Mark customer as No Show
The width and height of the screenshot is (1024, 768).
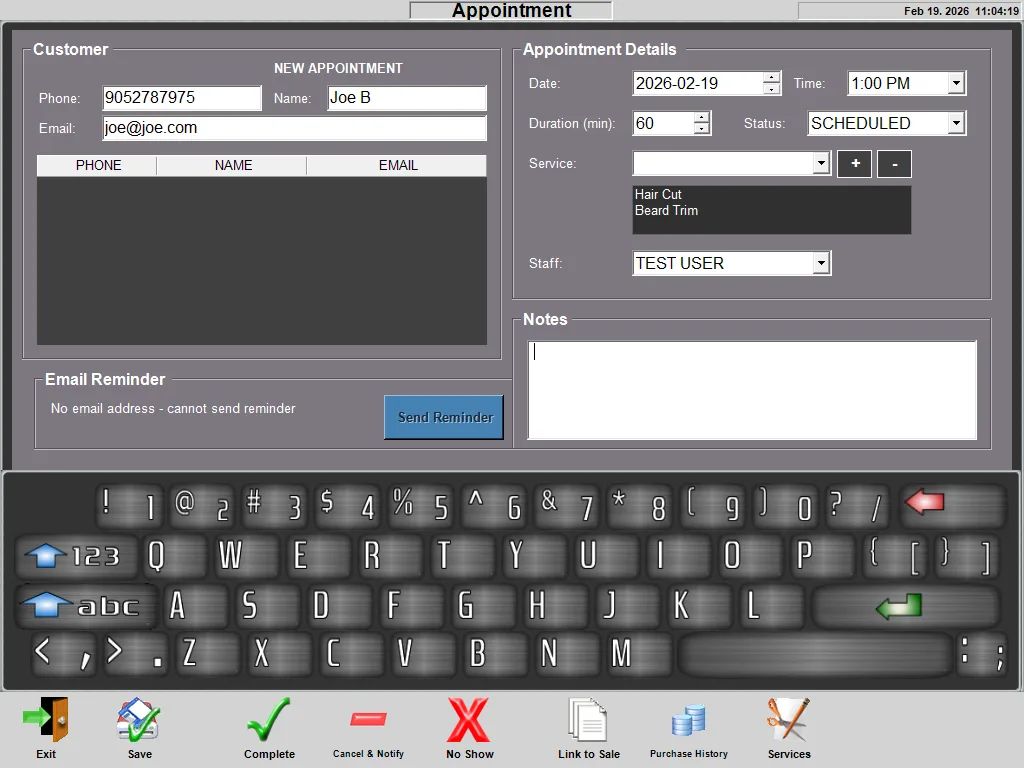469,721
